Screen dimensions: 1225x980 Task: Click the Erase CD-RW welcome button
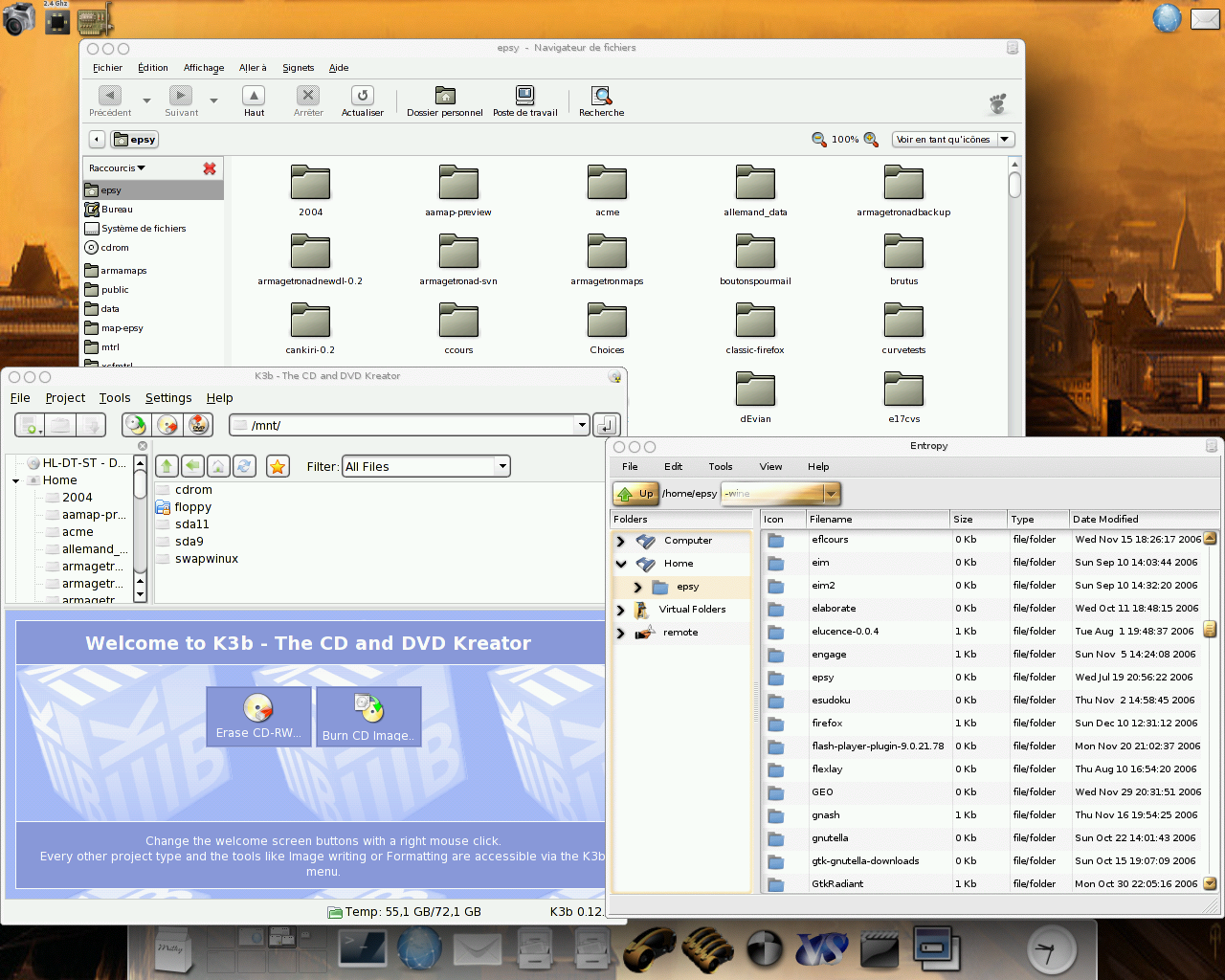coord(258,717)
